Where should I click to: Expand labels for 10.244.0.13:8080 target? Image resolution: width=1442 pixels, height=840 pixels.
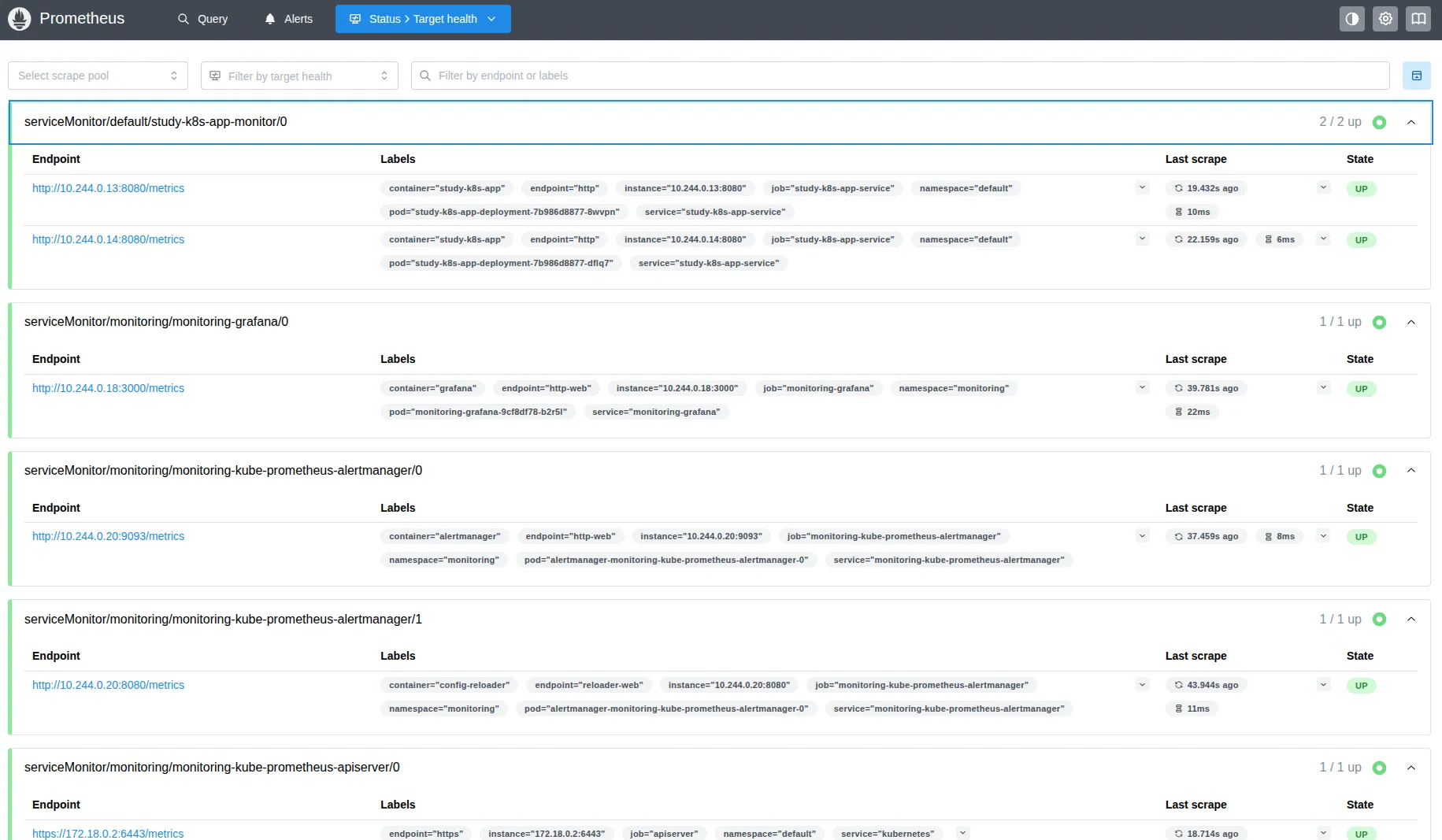tap(1143, 187)
